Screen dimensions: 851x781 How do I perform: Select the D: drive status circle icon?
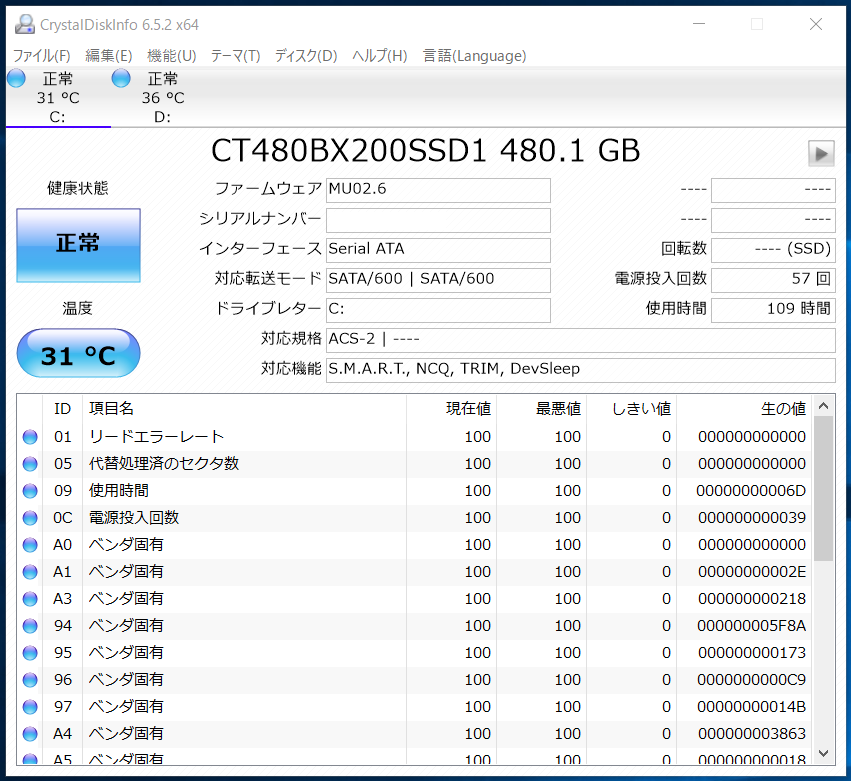(x=121, y=79)
